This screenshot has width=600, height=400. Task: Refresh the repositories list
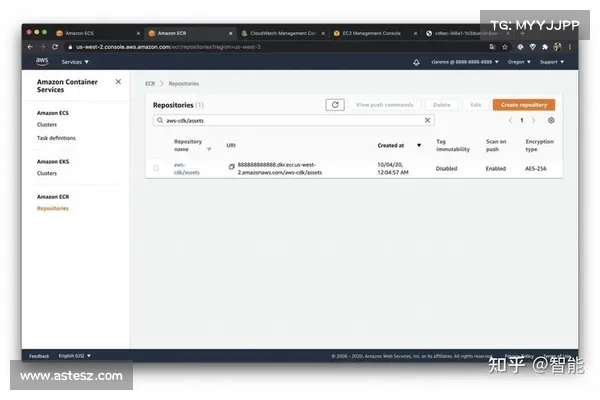pos(335,104)
